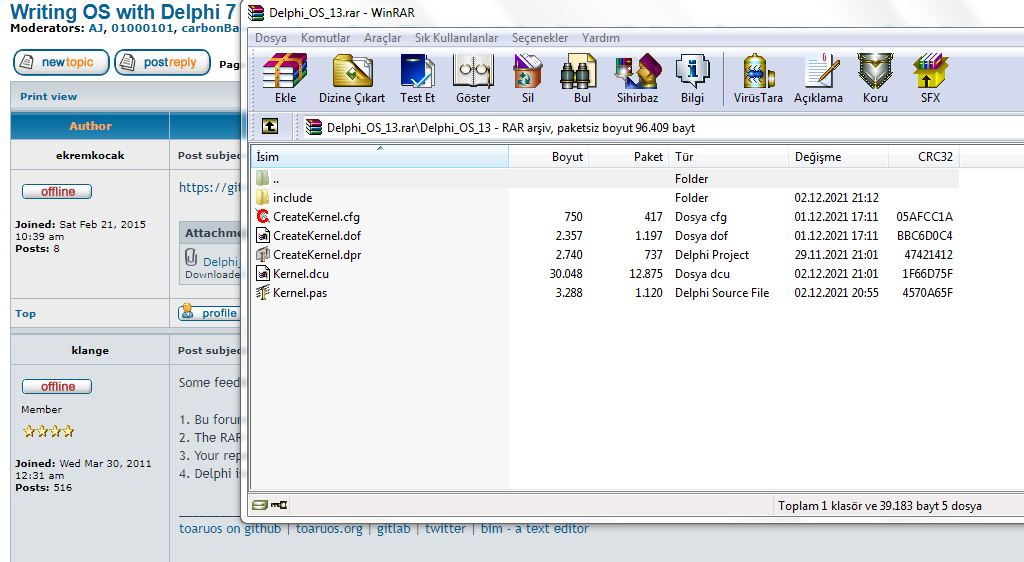
Task: Open gitlab signature link
Action: 394,528
